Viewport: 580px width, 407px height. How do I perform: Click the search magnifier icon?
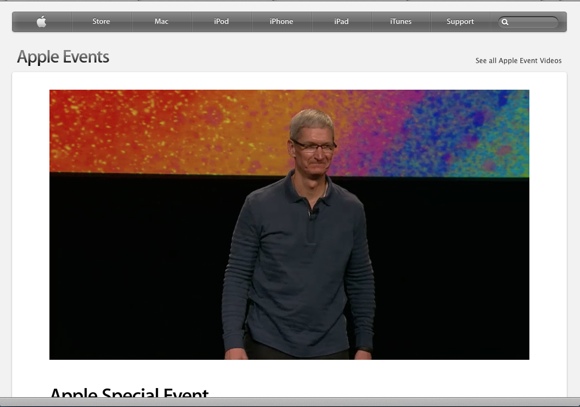pyautogui.click(x=505, y=22)
